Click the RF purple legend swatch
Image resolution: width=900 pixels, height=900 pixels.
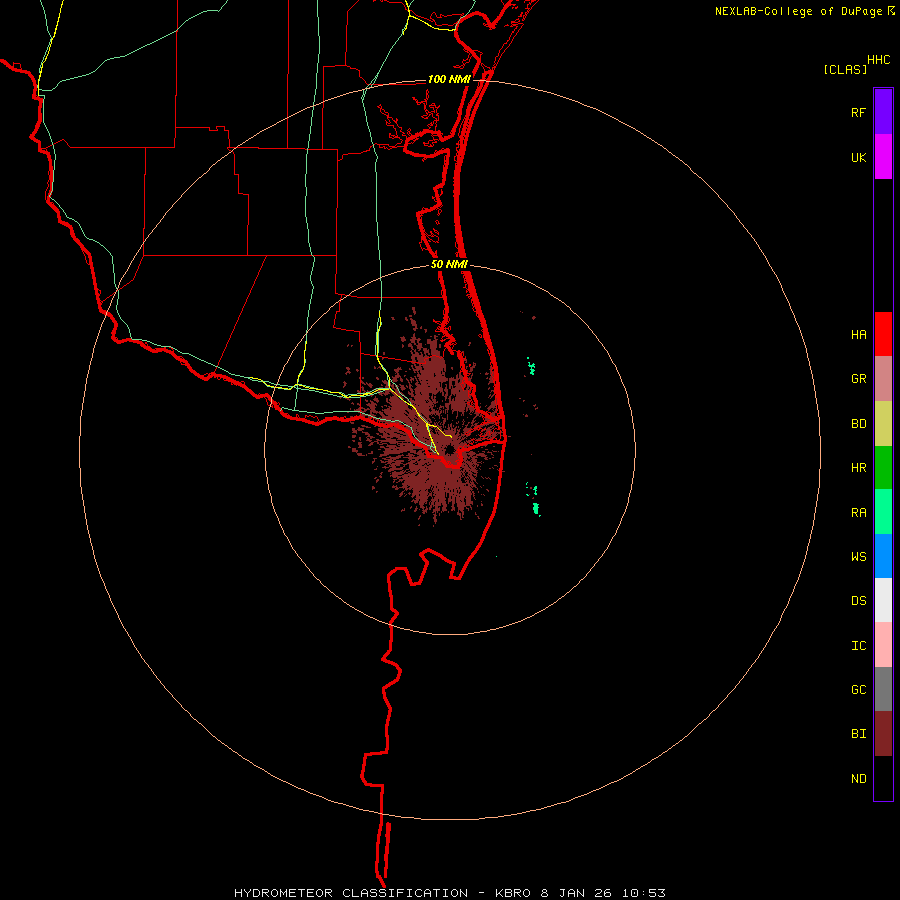pyautogui.click(x=883, y=112)
